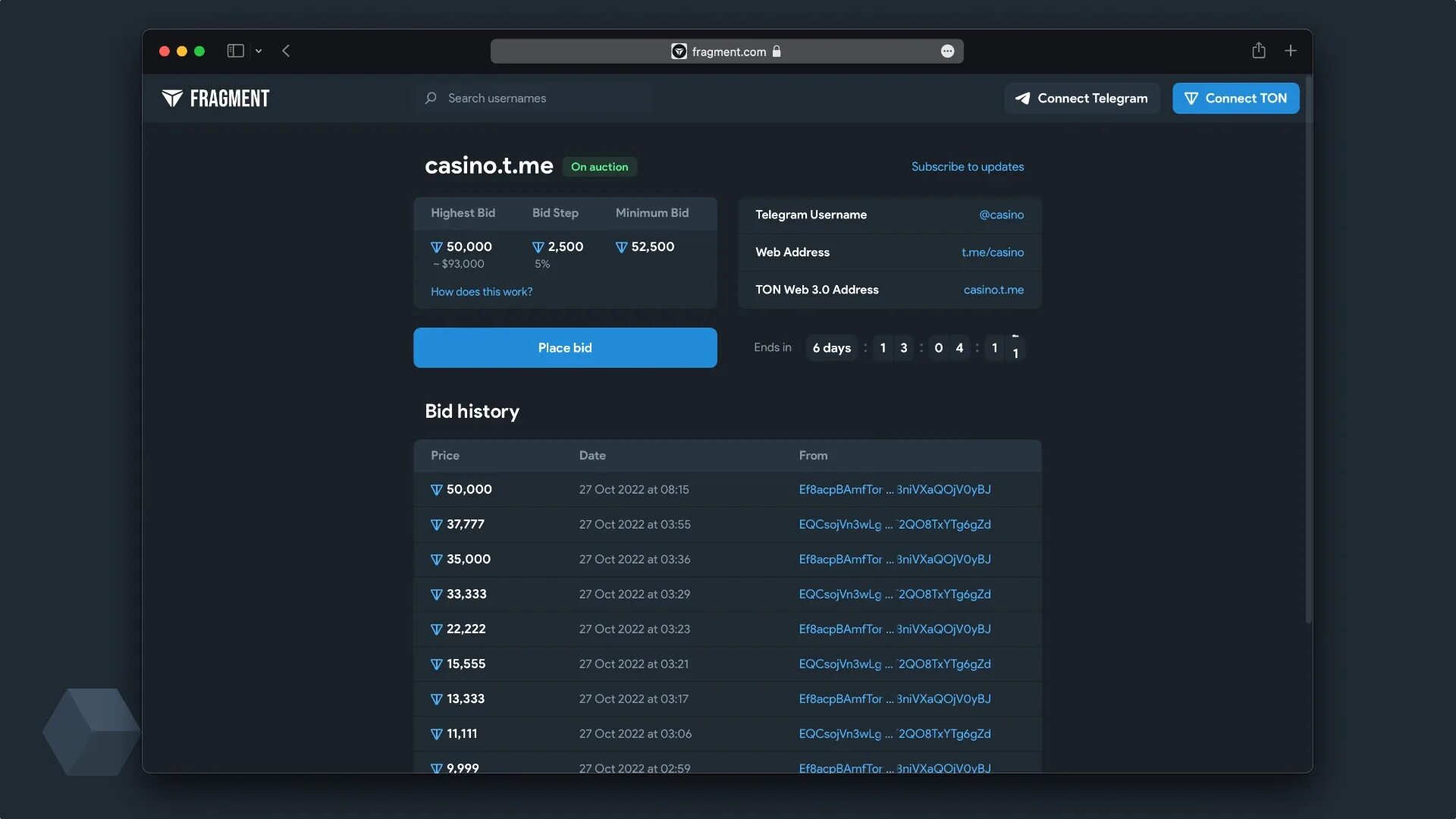Open the address bar ellipsis menu
The image size is (1456, 819).
pos(947,51)
